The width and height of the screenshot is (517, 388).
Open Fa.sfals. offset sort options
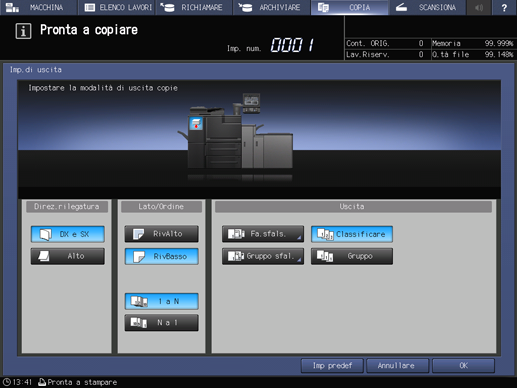[x=263, y=234]
